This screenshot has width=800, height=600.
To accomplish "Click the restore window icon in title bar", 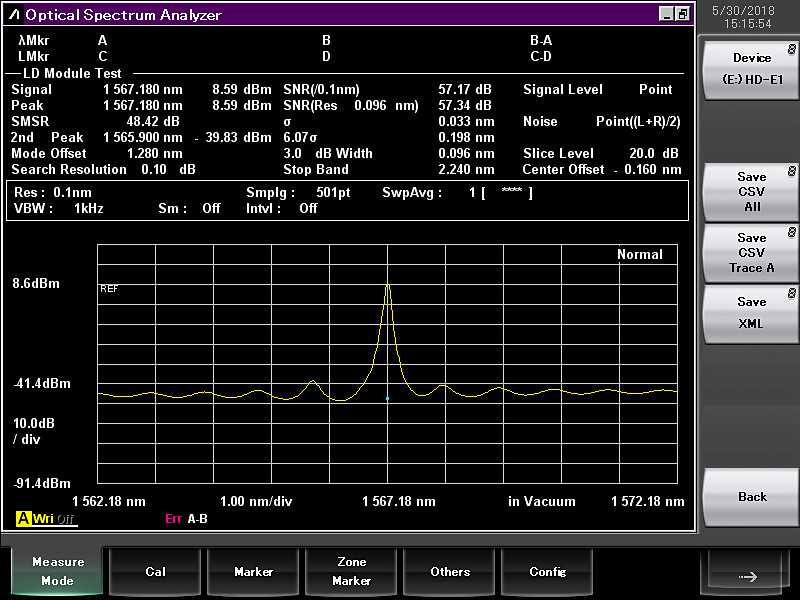I will (x=682, y=14).
